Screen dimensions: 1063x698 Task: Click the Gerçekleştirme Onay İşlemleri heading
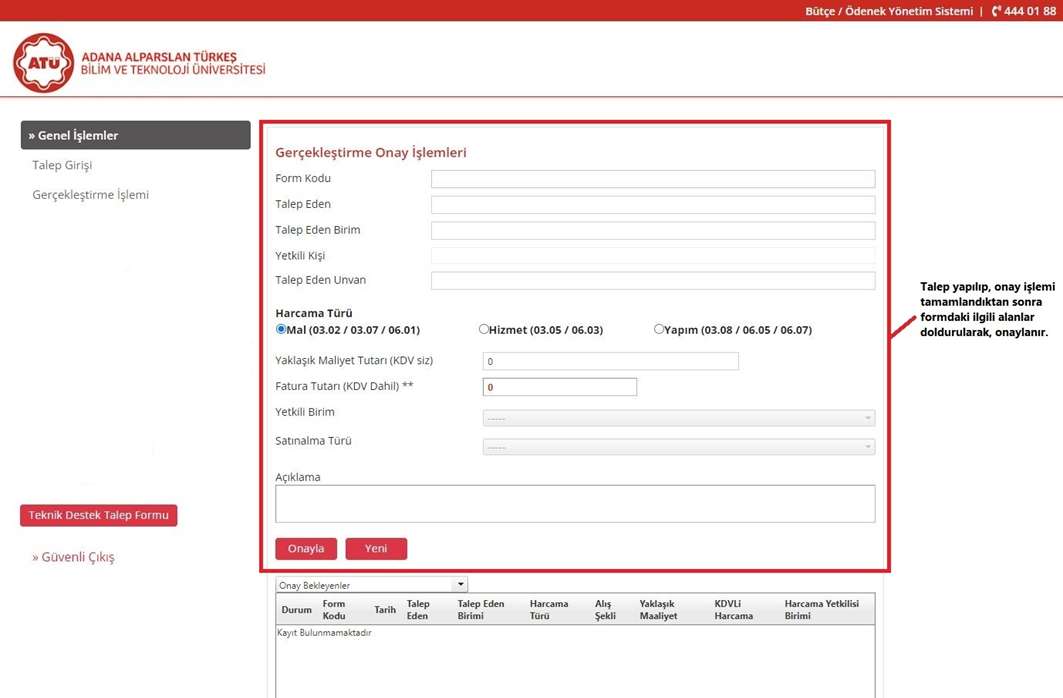click(x=371, y=152)
